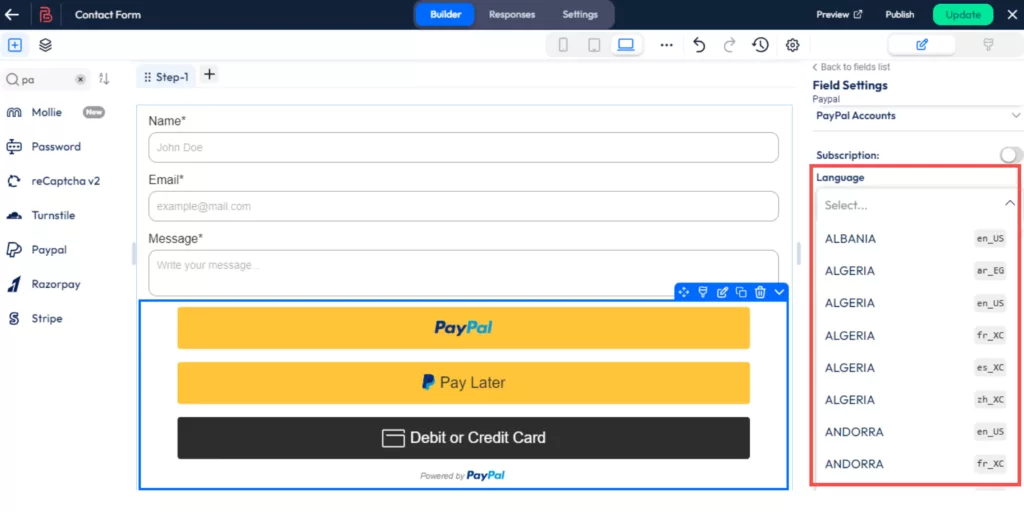Open the three-dot more options menu
Image resolution: width=1024 pixels, height=512 pixels.
(x=666, y=45)
